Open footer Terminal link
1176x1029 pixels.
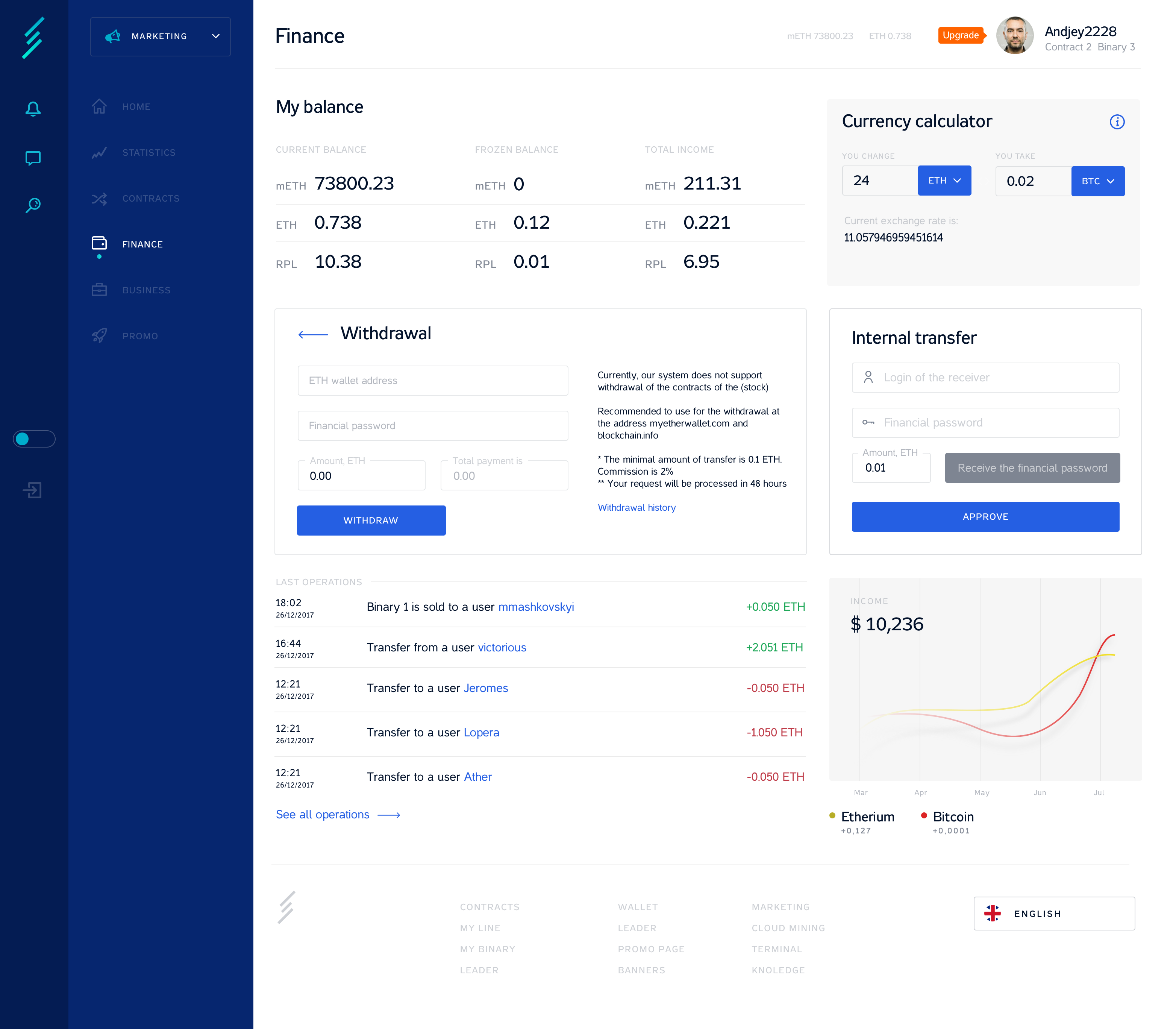point(776,949)
